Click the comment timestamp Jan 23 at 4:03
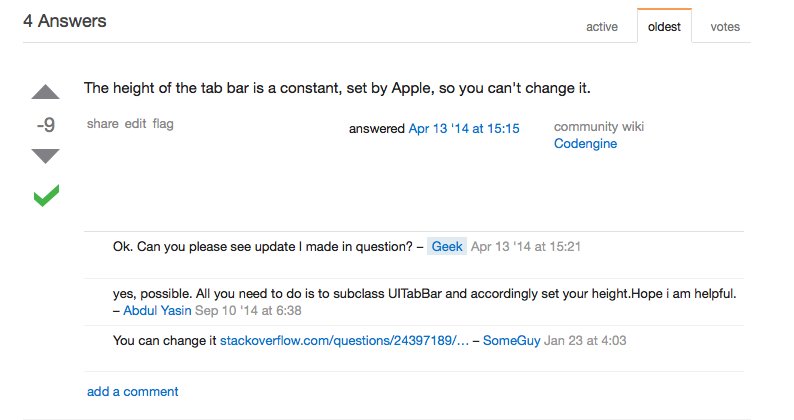 tap(585, 340)
